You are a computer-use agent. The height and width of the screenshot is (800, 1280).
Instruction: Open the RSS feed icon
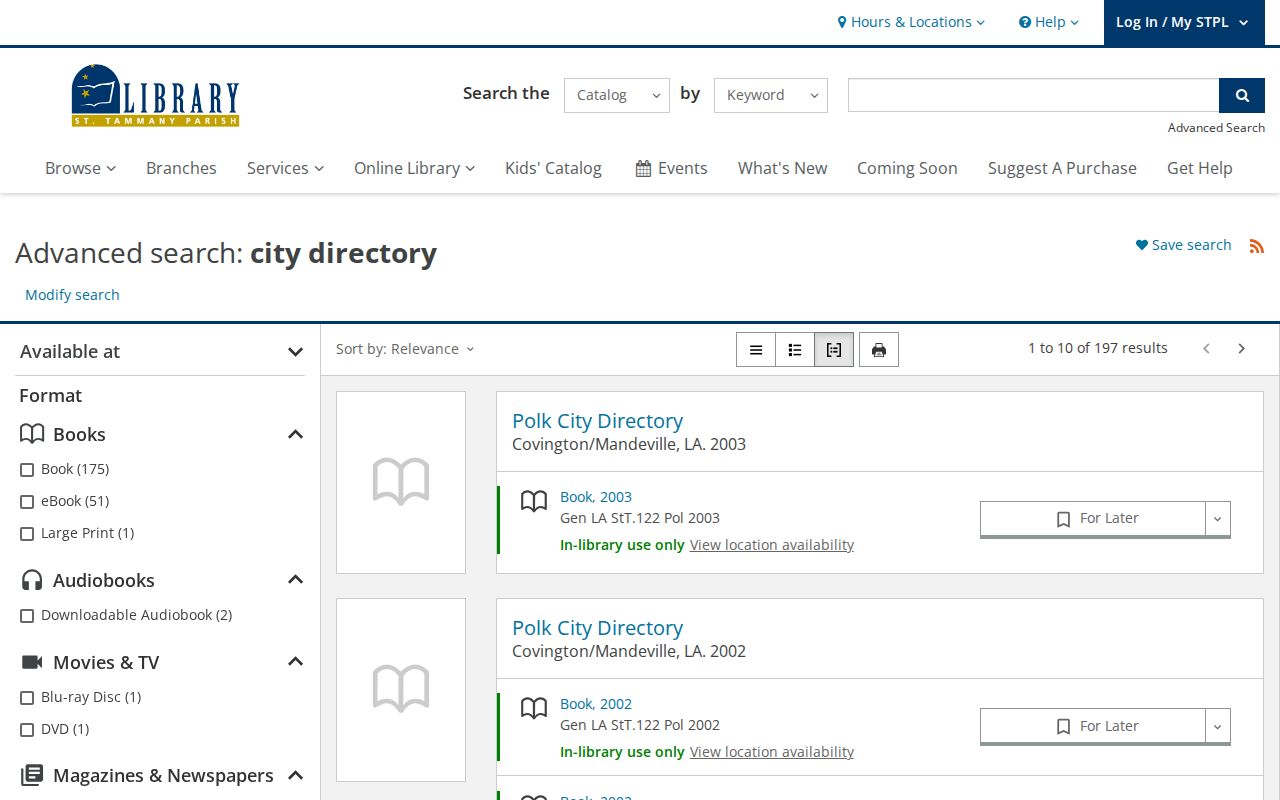(x=1257, y=246)
